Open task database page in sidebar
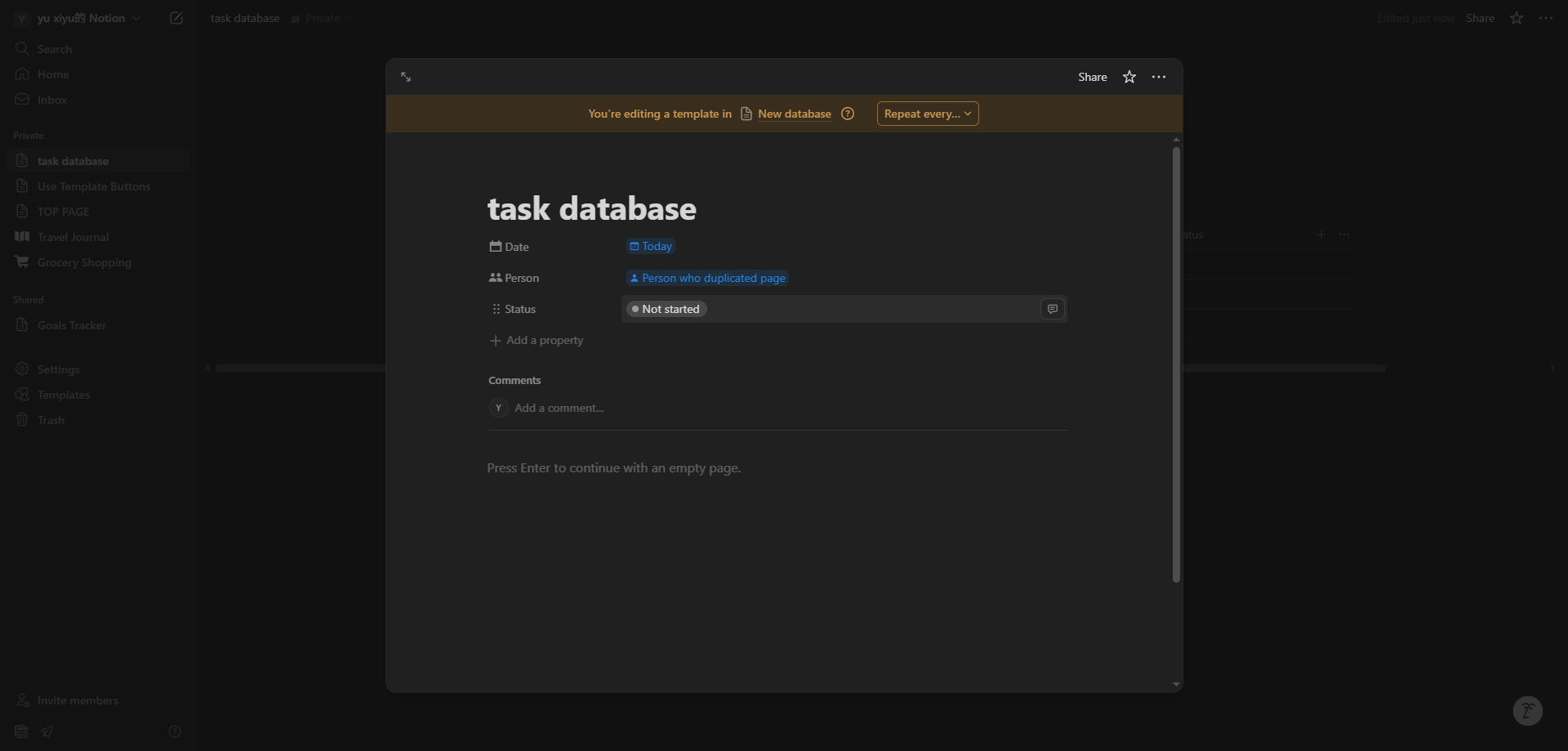 (x=96, y=161)
